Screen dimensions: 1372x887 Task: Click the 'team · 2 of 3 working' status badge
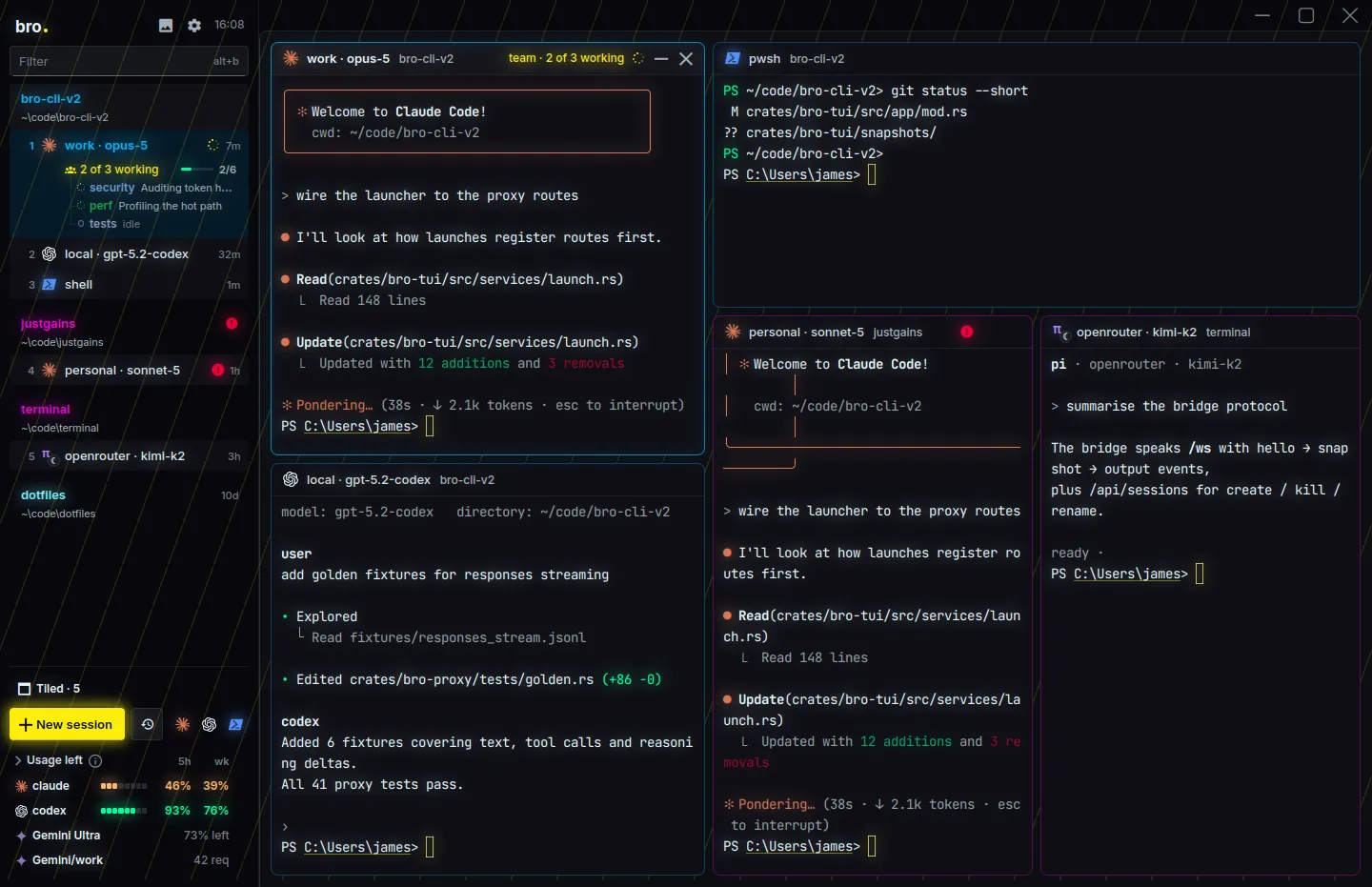coord(566,58)
